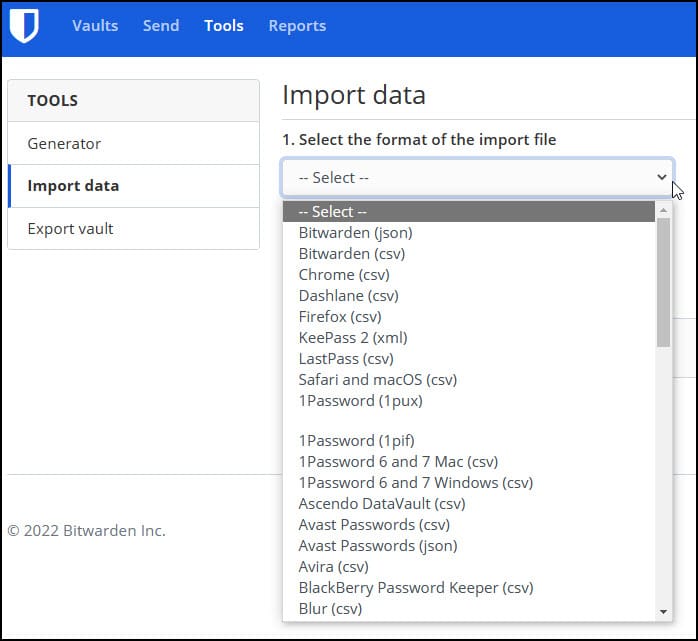Screen dimensions: 698x641
Task: Pick 1Password 6 and 7 Windows (csv)
Action: pos(469,483)
